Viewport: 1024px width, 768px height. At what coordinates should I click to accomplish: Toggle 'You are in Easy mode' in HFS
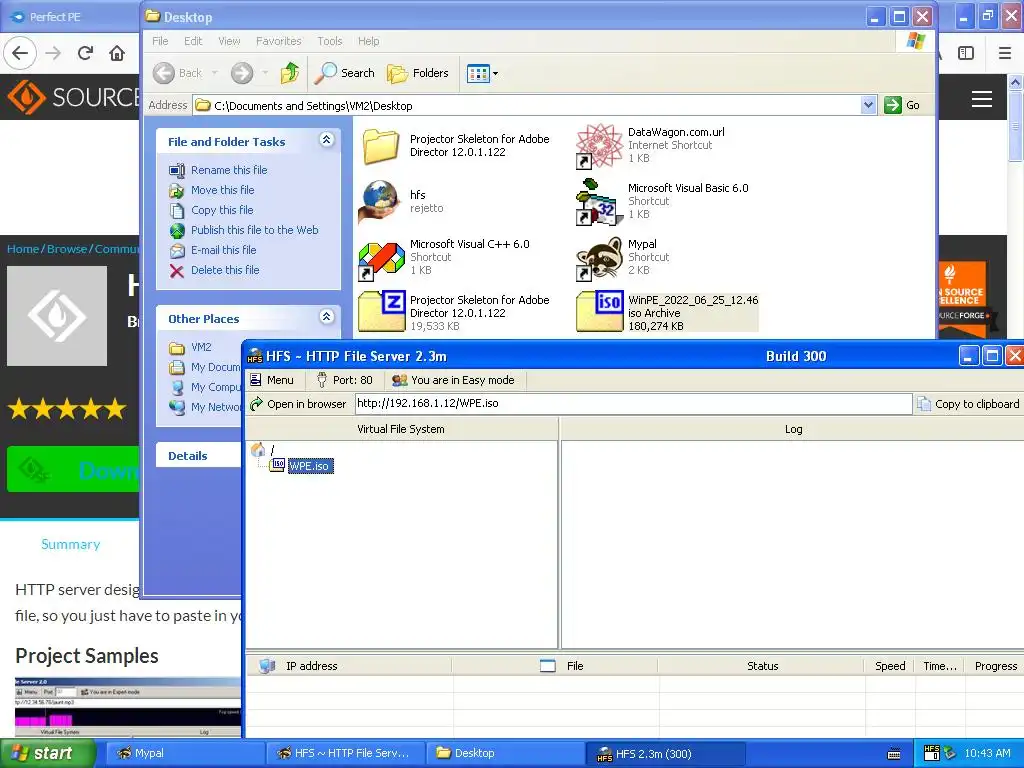453,380
